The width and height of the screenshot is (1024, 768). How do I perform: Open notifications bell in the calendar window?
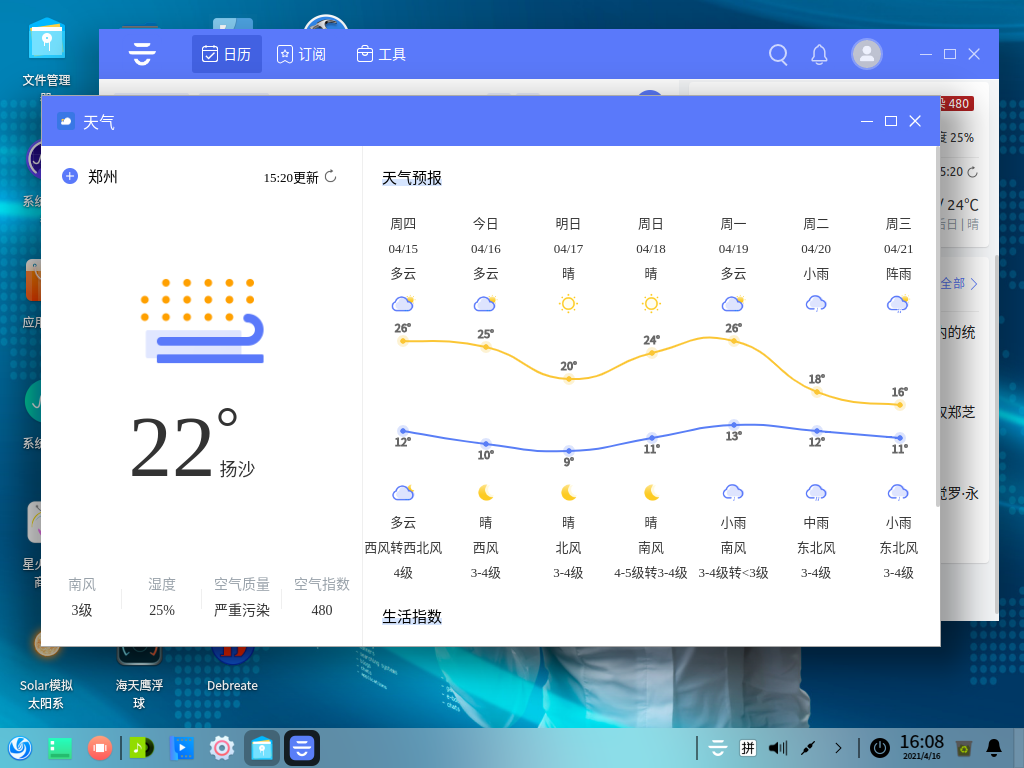click(819, 54)
